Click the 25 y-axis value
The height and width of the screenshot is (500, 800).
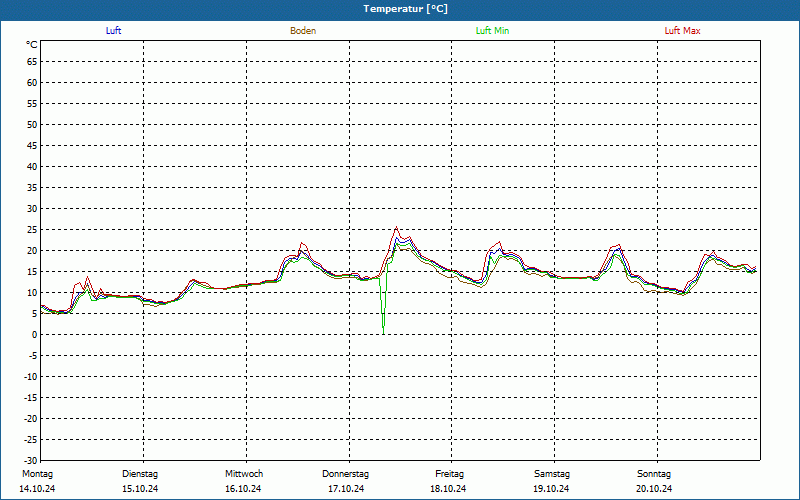[x=32, y=230]
